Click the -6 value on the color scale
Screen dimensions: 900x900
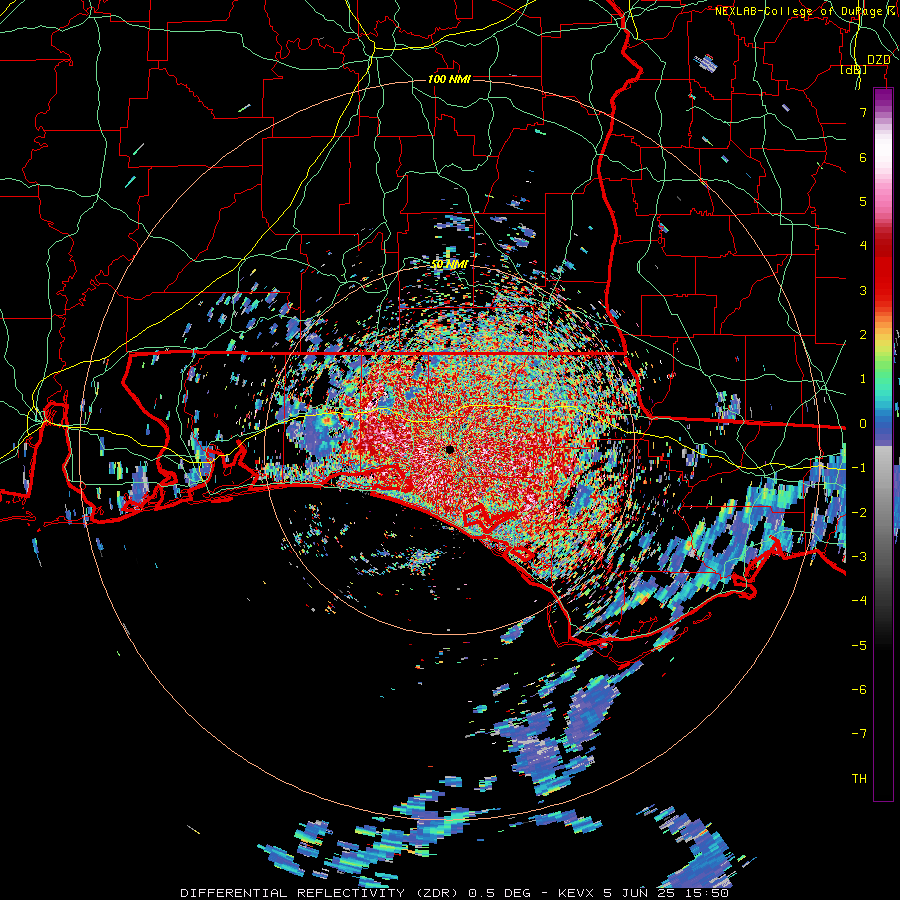point(859,690)
